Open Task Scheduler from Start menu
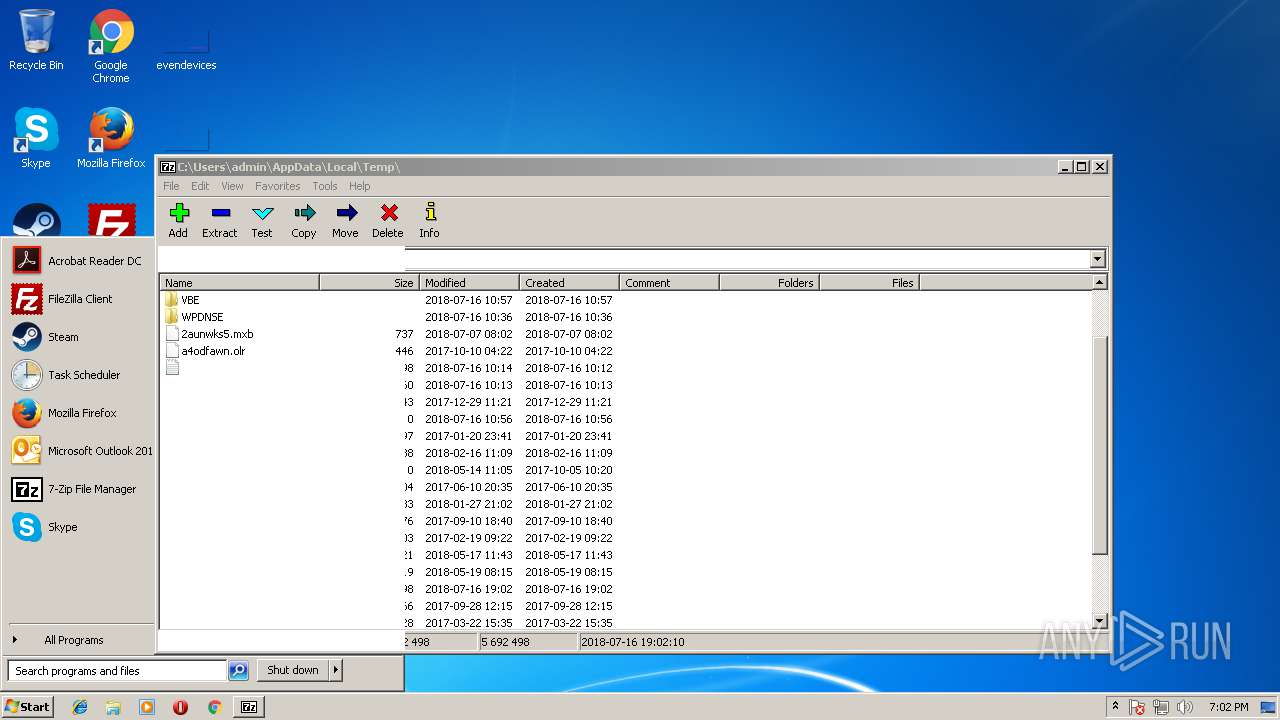The height and width of the screenshot is (720, 1280). point(80,375)
